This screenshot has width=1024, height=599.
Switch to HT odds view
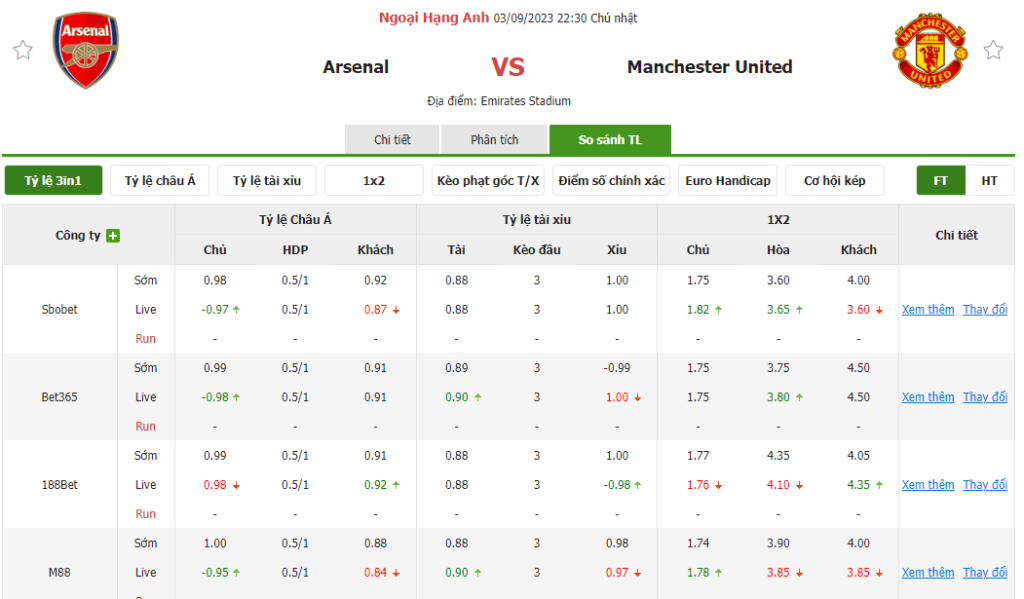click(989, 181)
